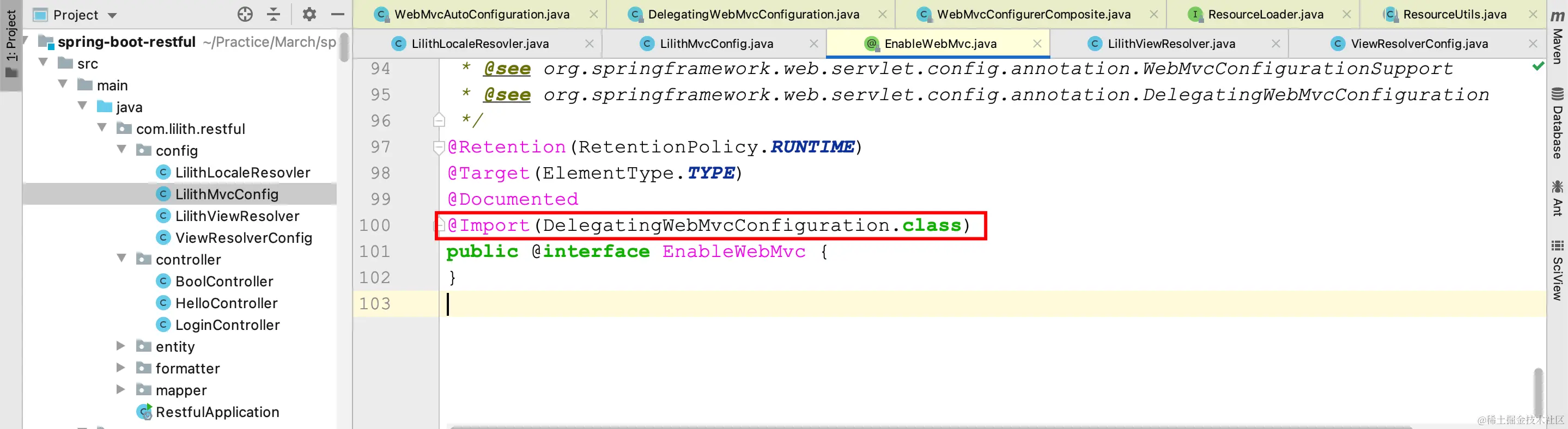Close the WebMvcConfigurerComposite.java tab
The width and height of the screenshot is (1568, 429).
pos(1153,14)
